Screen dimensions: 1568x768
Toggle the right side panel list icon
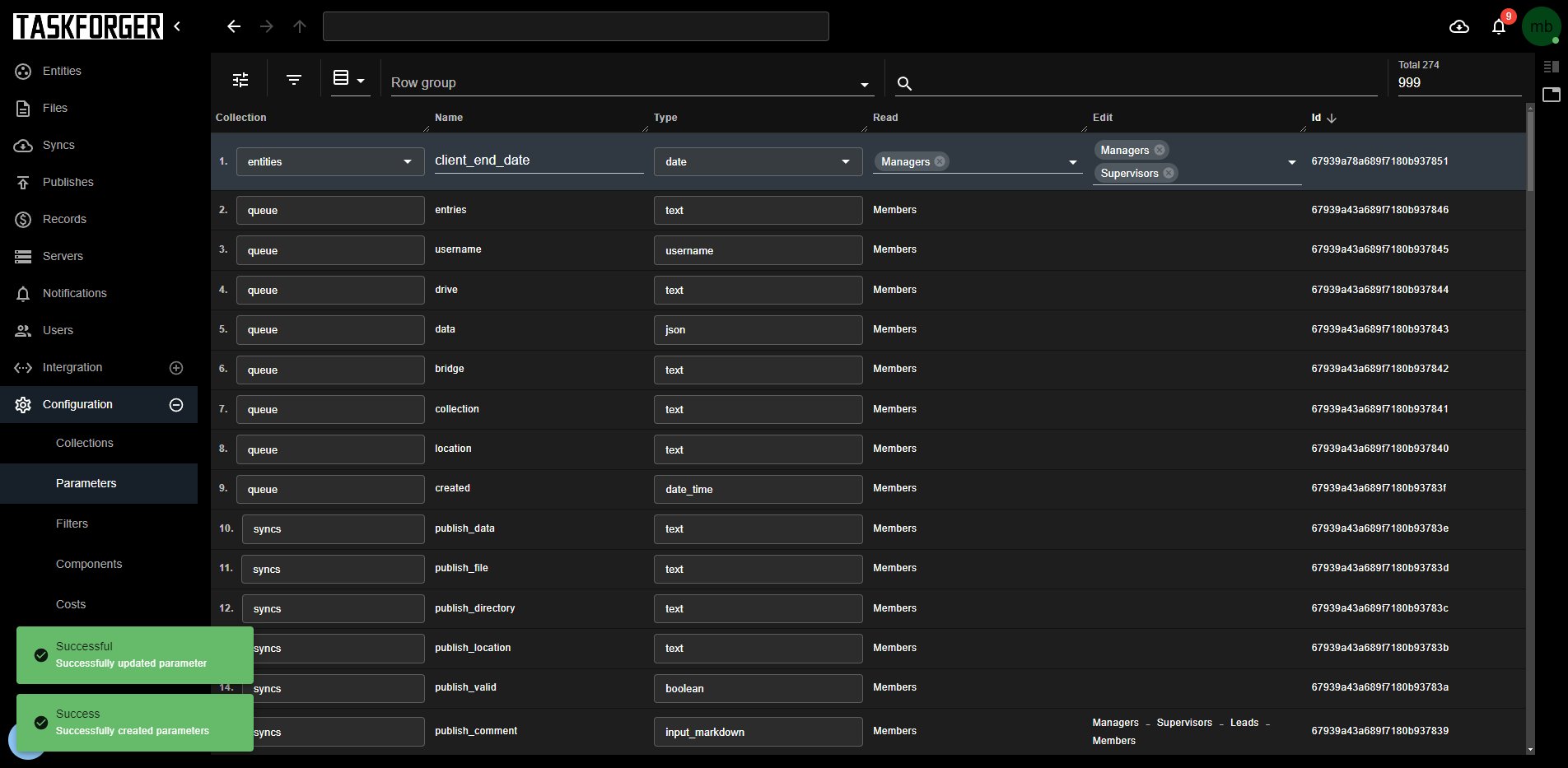click(x=1552, y=67)
